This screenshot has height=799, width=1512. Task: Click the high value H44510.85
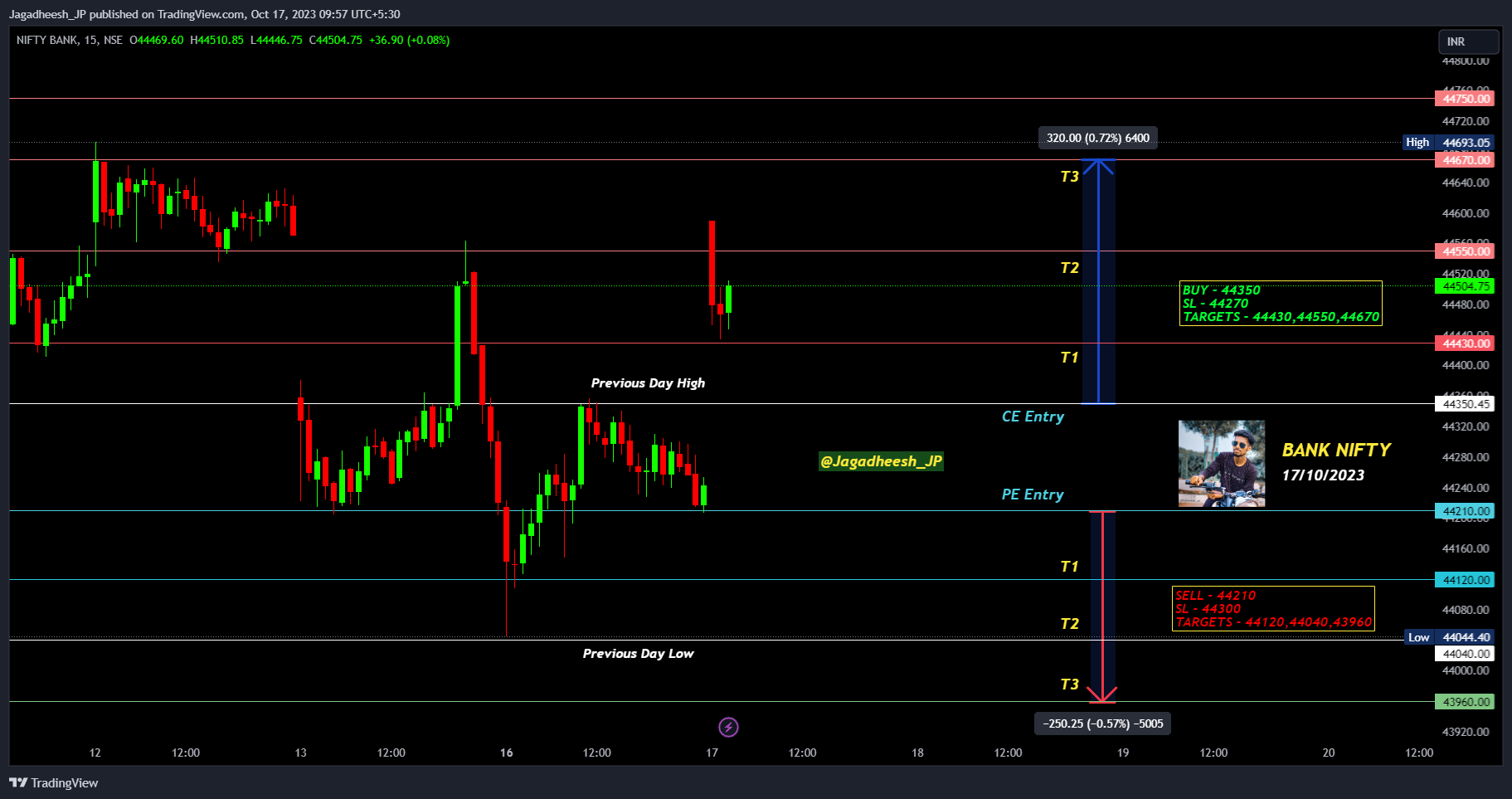point(217,40)
